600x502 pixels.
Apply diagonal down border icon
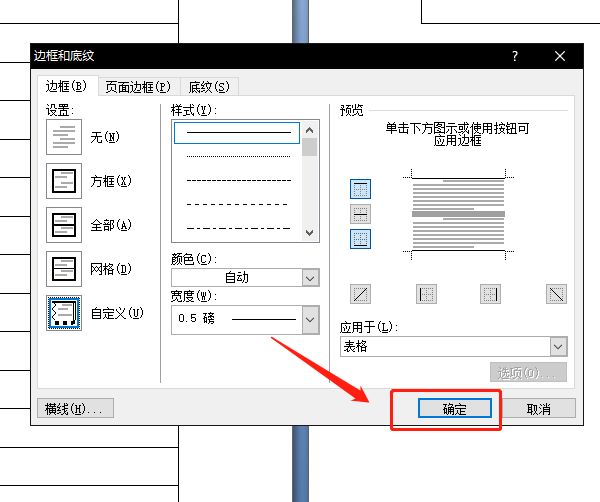point(556,294)
